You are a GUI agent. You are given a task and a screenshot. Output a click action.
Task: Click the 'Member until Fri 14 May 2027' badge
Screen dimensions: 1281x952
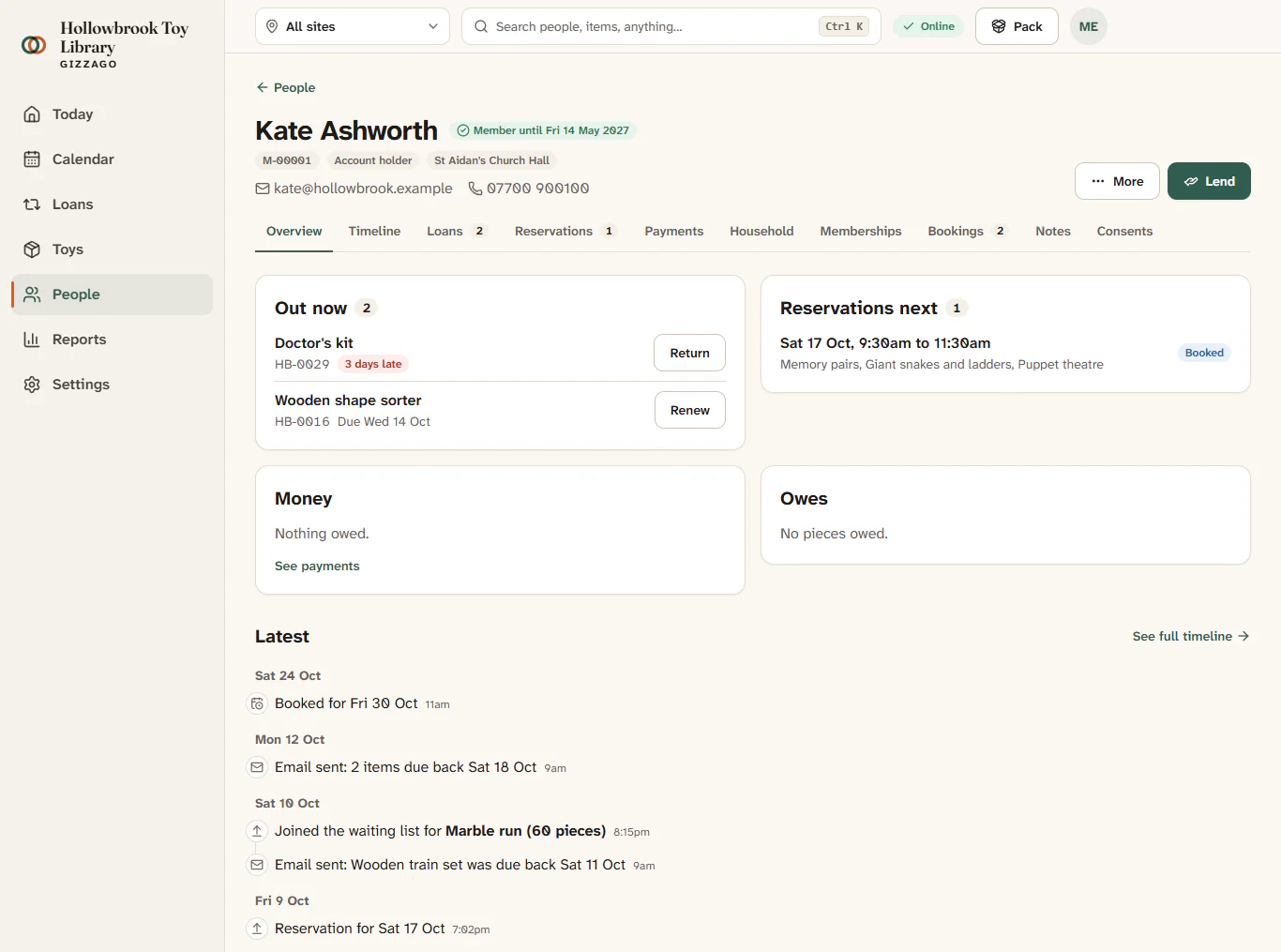(x=543, y=130)
